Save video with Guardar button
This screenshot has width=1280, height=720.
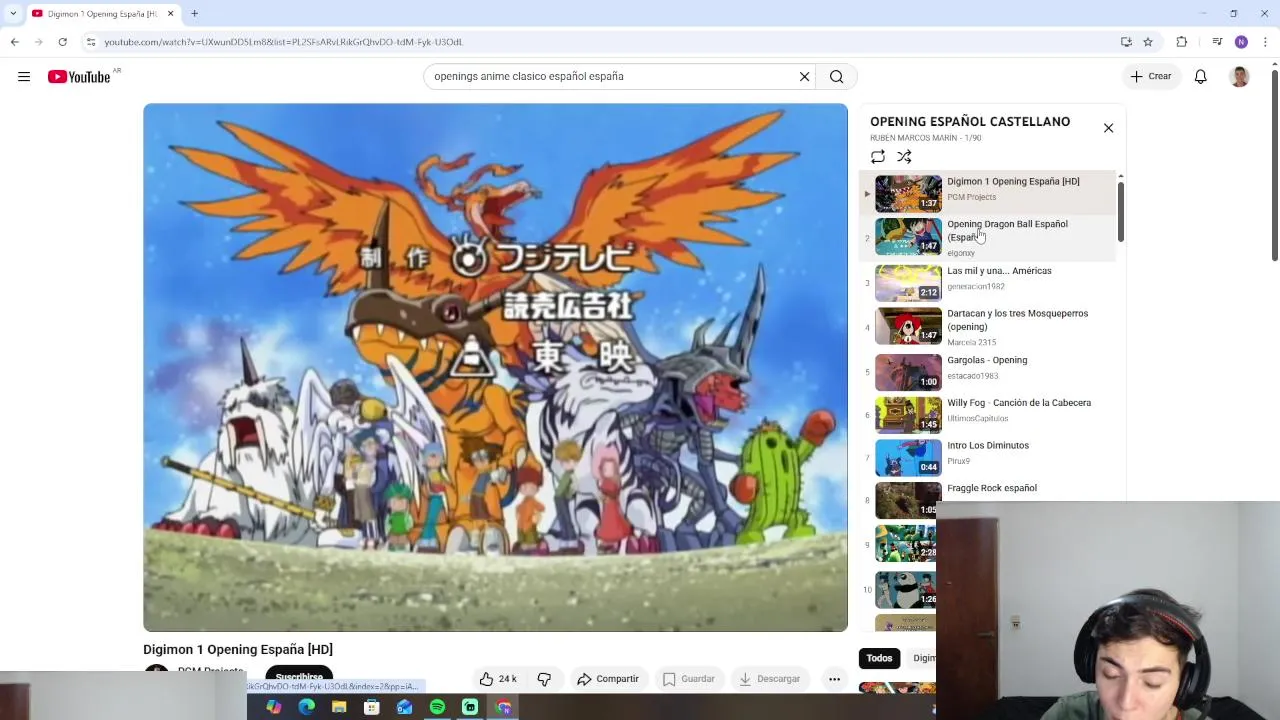tap(689, 679)
